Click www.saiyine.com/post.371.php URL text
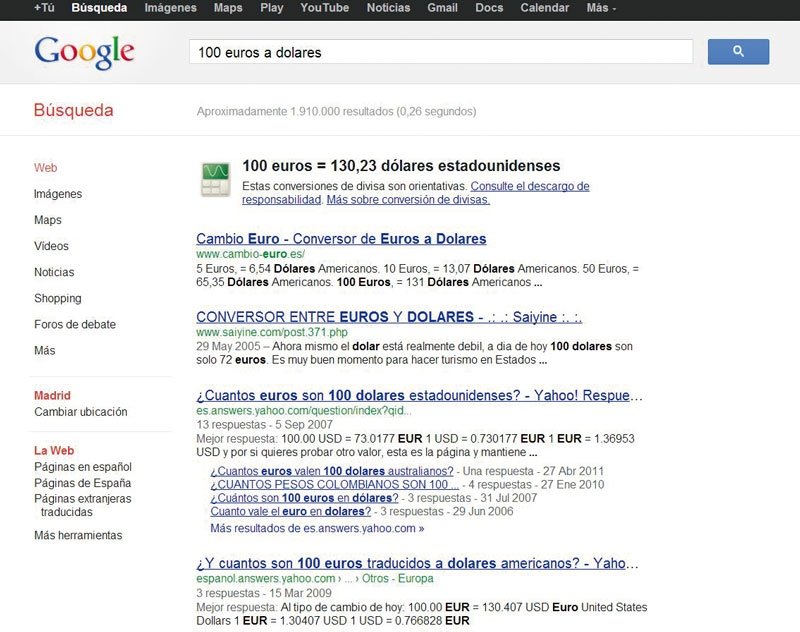This screenshot has width=800, height=632. 271,332
